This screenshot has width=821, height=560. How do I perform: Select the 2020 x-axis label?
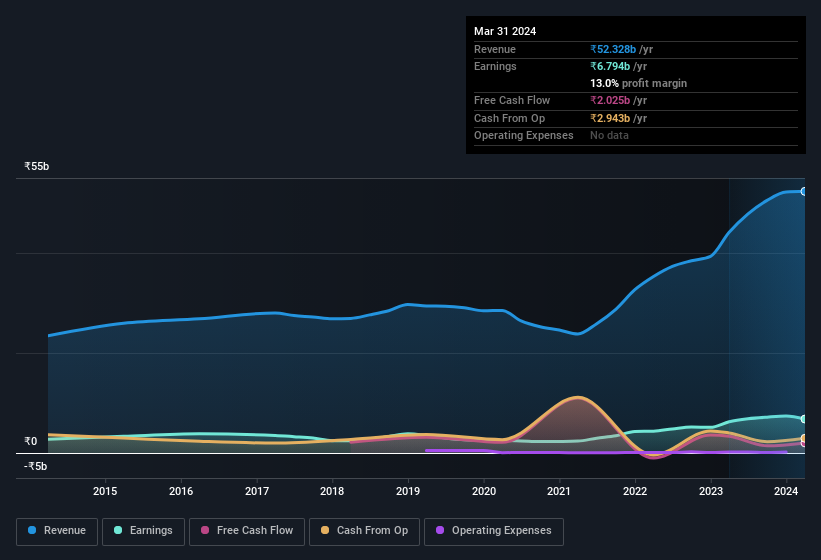484,491
